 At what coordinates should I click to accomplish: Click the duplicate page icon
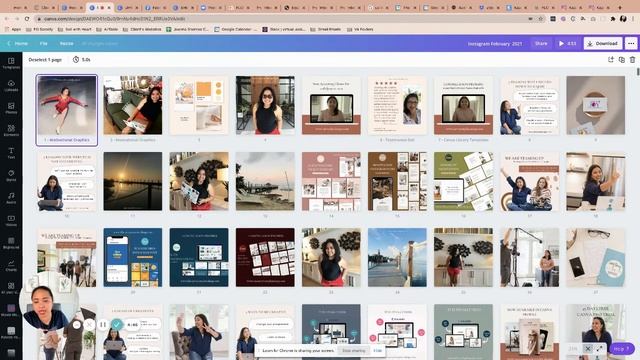[622, 60]
